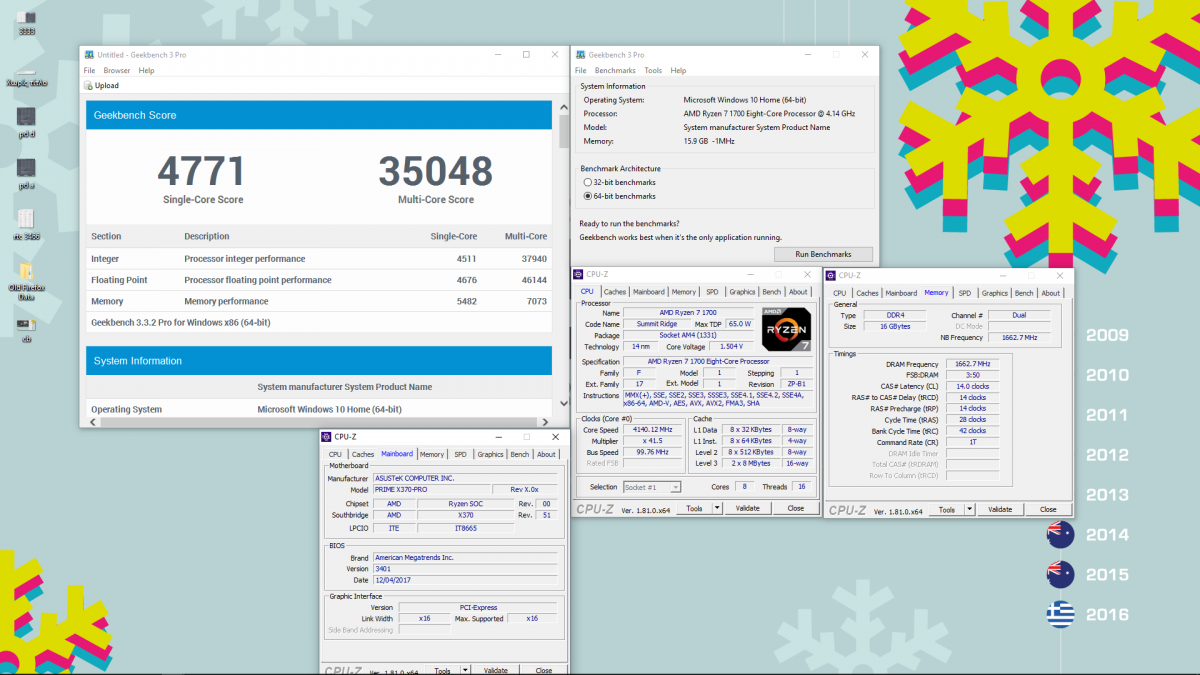The width and height of the screenshot is (1200, 675).
Task: Open Tools dropdown arrow in CPU-Z Memory window
Action: [x=969, y=509]
